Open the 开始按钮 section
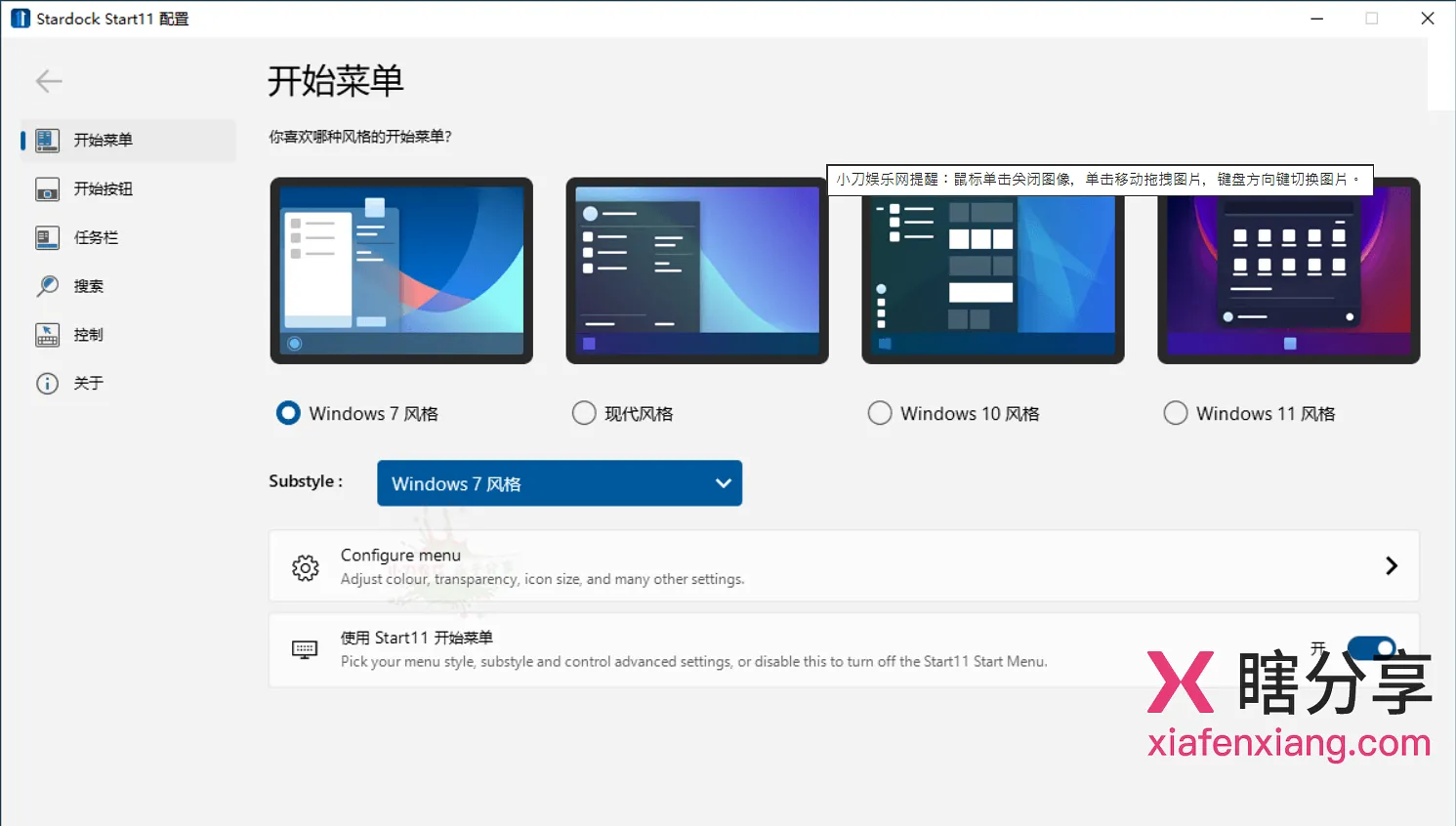 [x=128, y=188]
